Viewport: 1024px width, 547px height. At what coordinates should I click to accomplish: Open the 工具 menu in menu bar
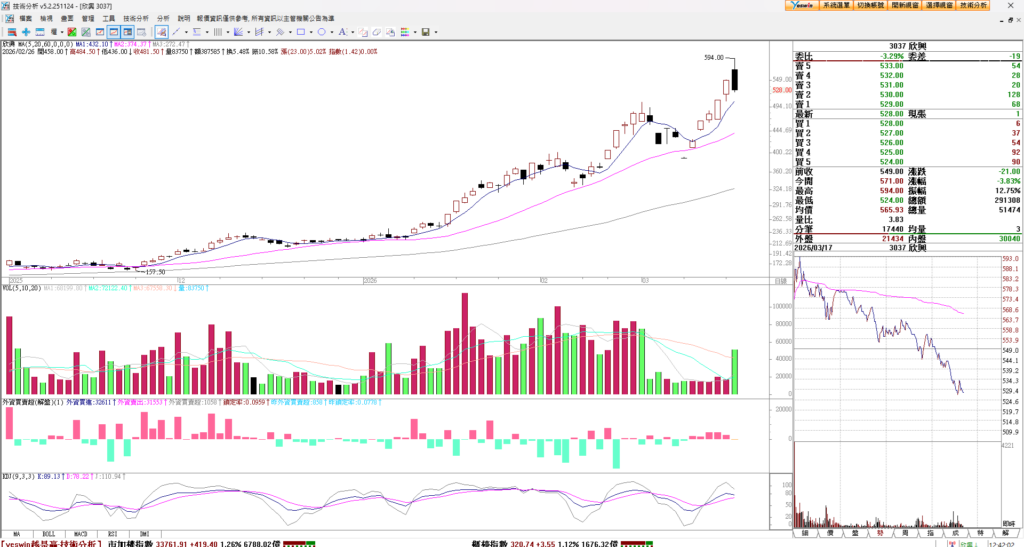click(108, 18)
